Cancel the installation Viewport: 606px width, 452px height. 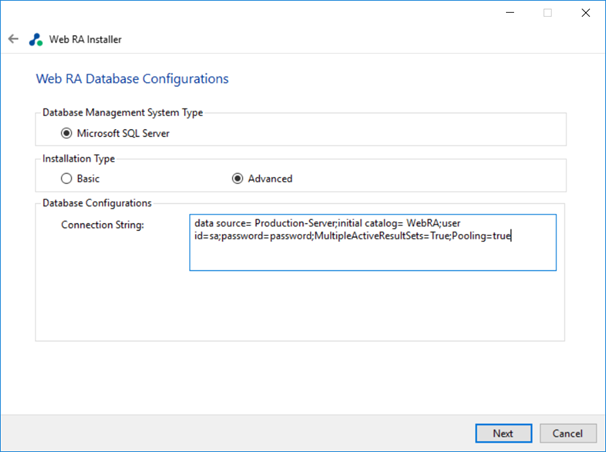567,433
